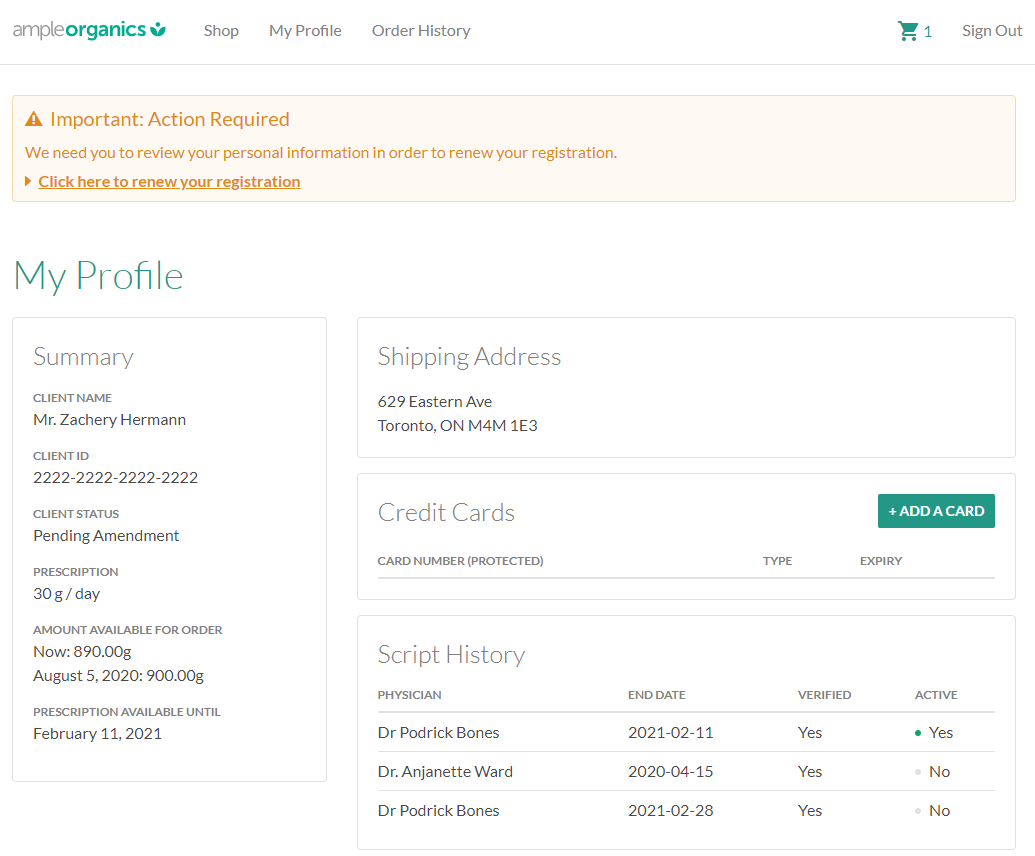The width and height of the screenshot is (1035, 856).
Task: Select the Dr. Anjanette Ward script row
Action: click(445, 772)
